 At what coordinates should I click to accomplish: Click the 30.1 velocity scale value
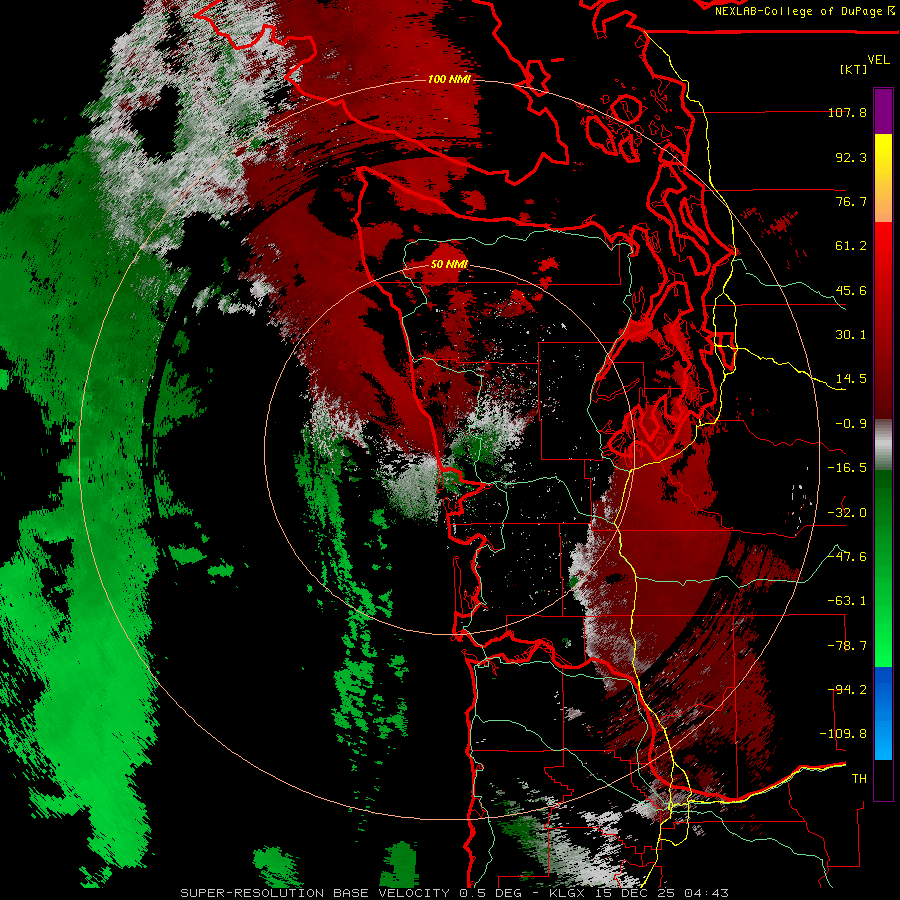click(851, 335)
